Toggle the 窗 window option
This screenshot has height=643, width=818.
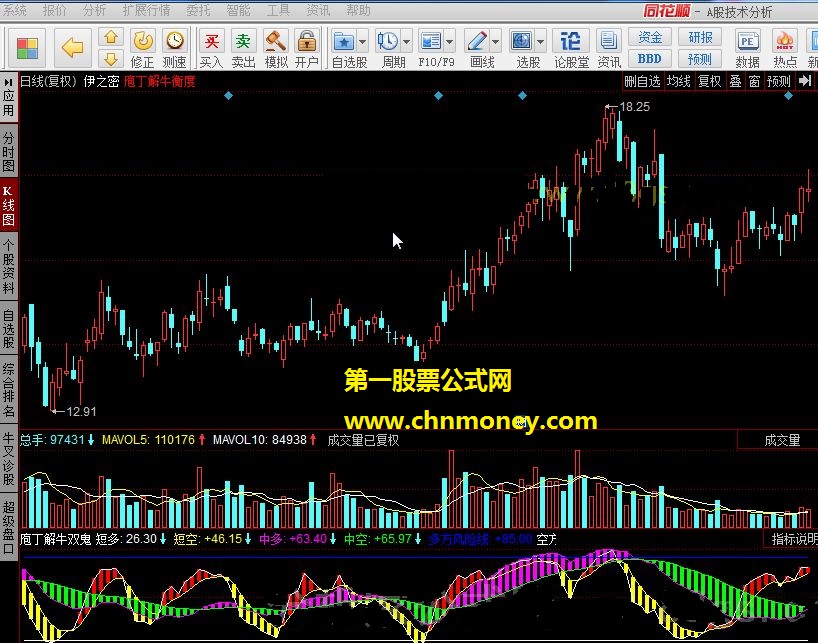click(754, 81)
